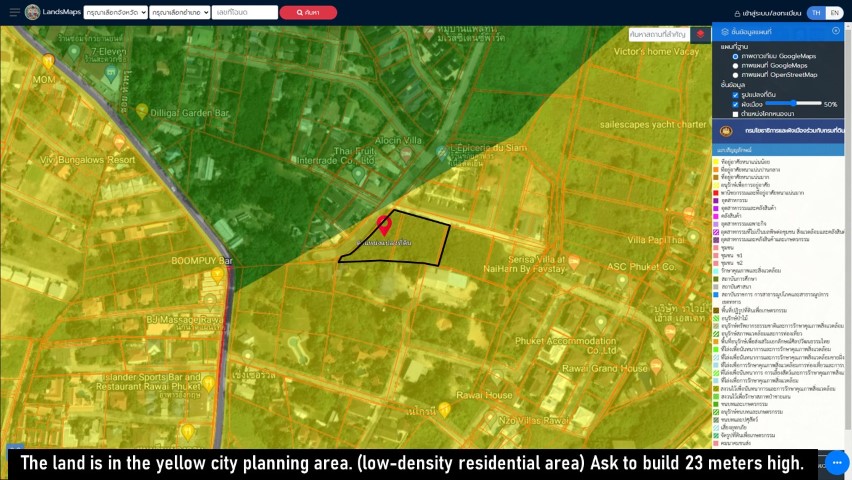852x480 pixels.
Task: Click the Victor's home Vacay label
Action: tap(656, 52)
